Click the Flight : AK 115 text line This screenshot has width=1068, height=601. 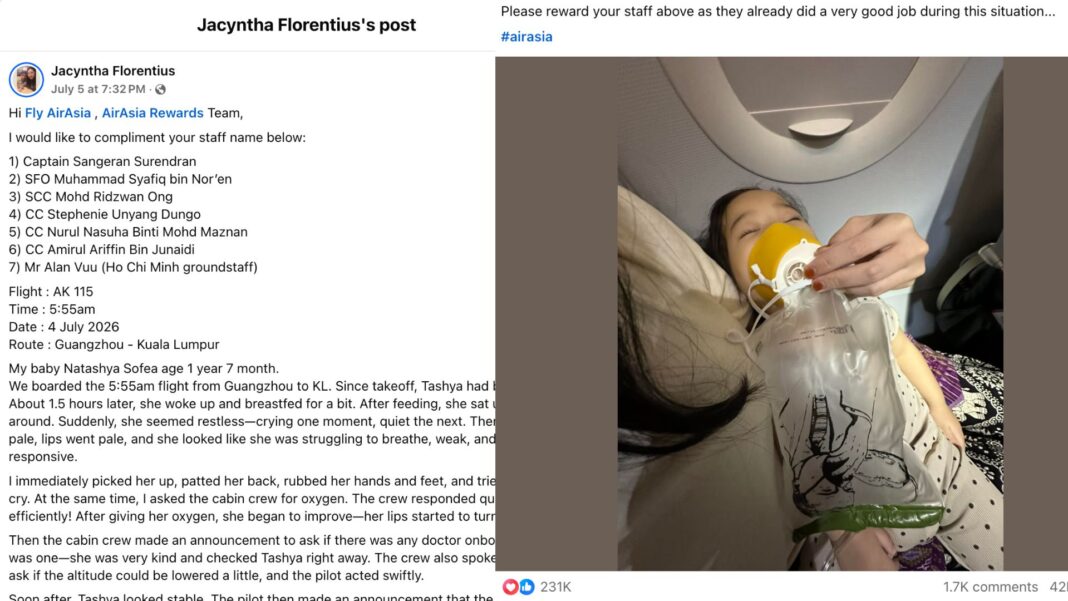pos(51,292)
